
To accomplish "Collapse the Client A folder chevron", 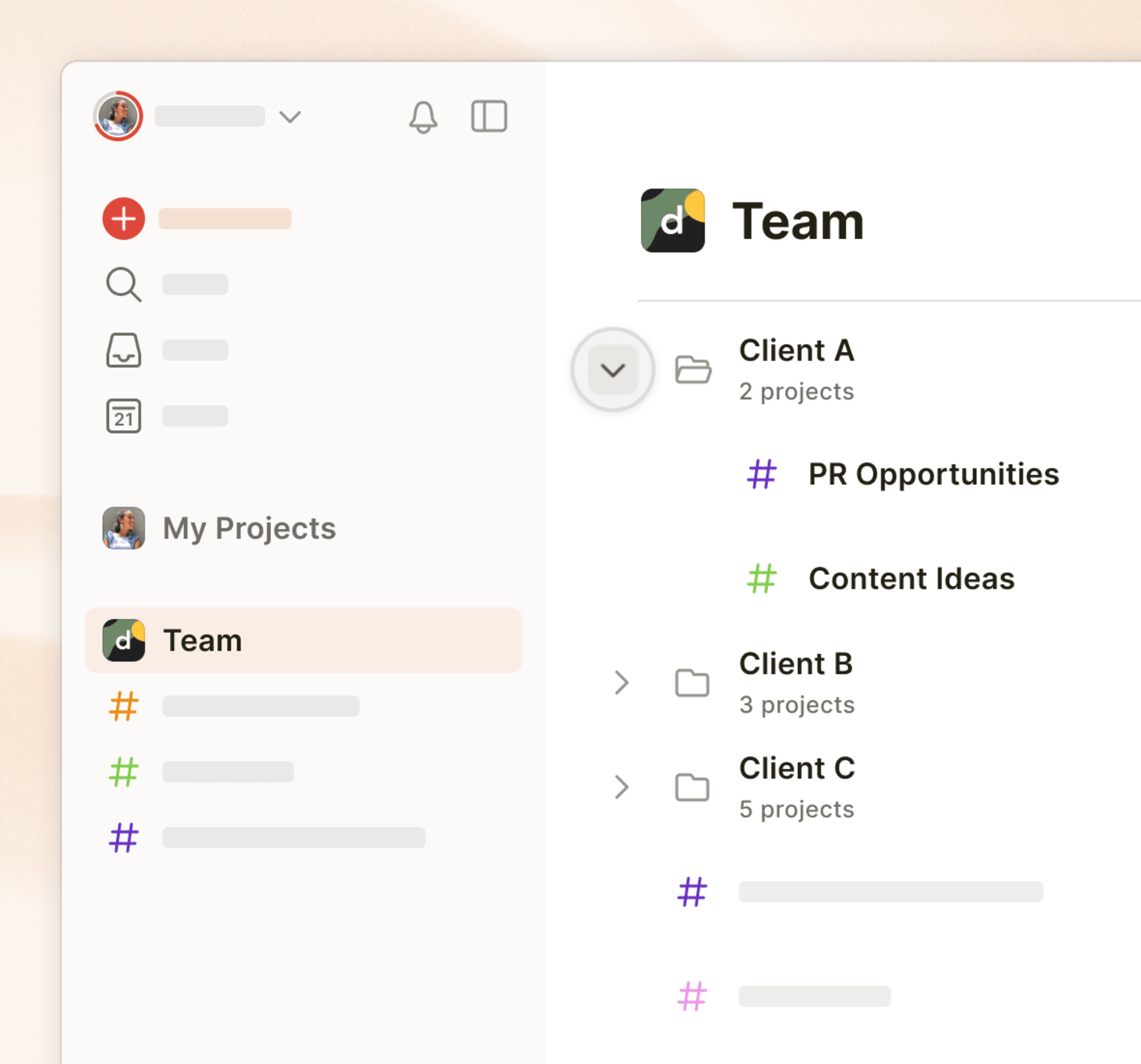I will (613, 370).
